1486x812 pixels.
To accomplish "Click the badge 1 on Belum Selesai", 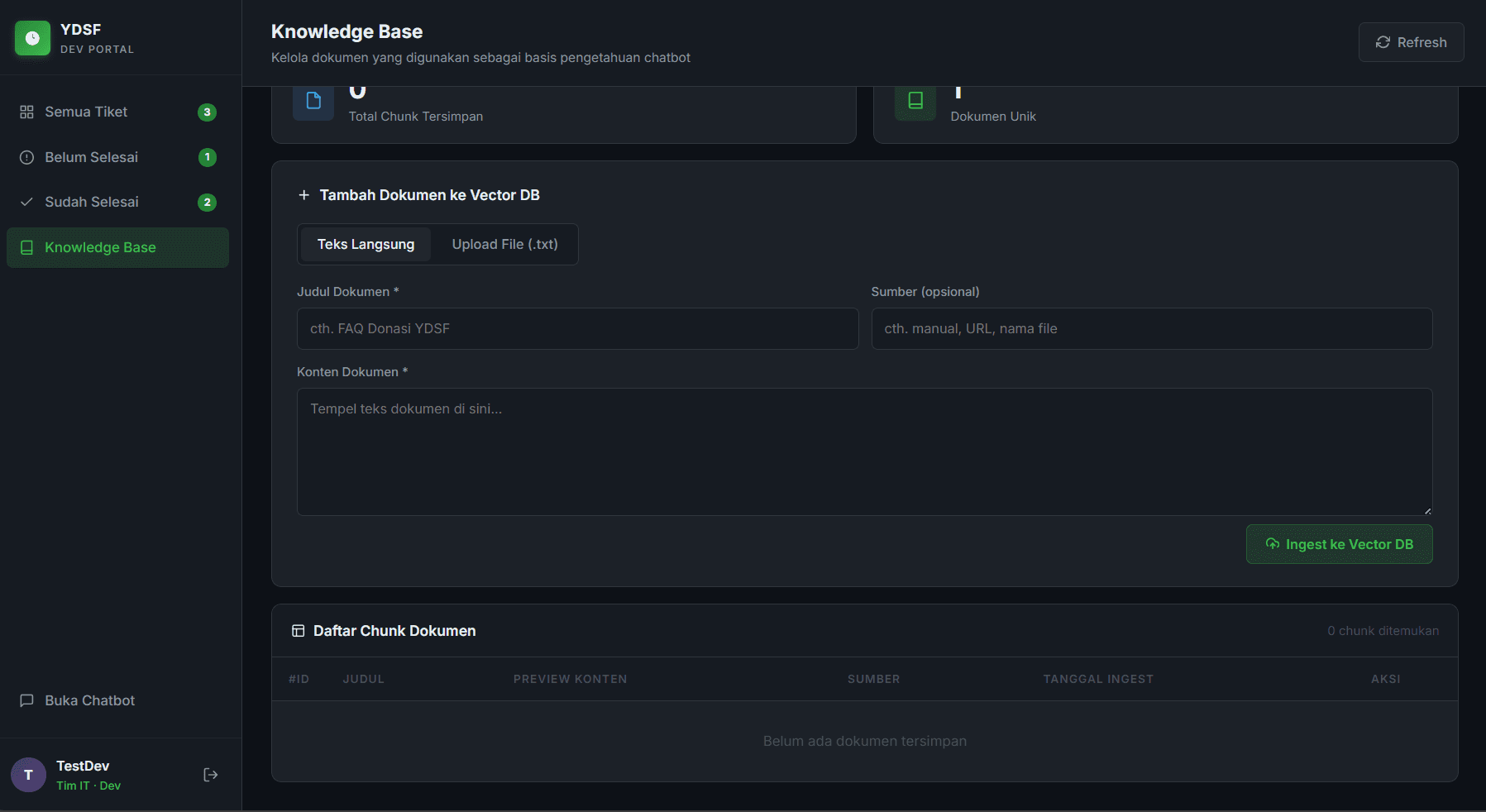I will [x=208, y=157].
